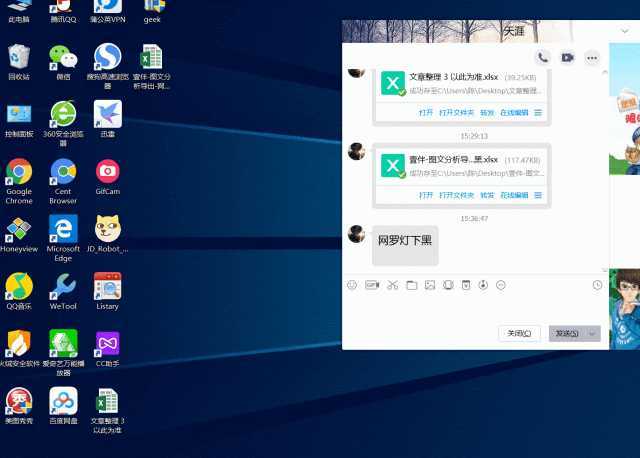This screenshot has height=458, width=640.
Task: Click the scissors screenshot tool
Action: point(392,285)
